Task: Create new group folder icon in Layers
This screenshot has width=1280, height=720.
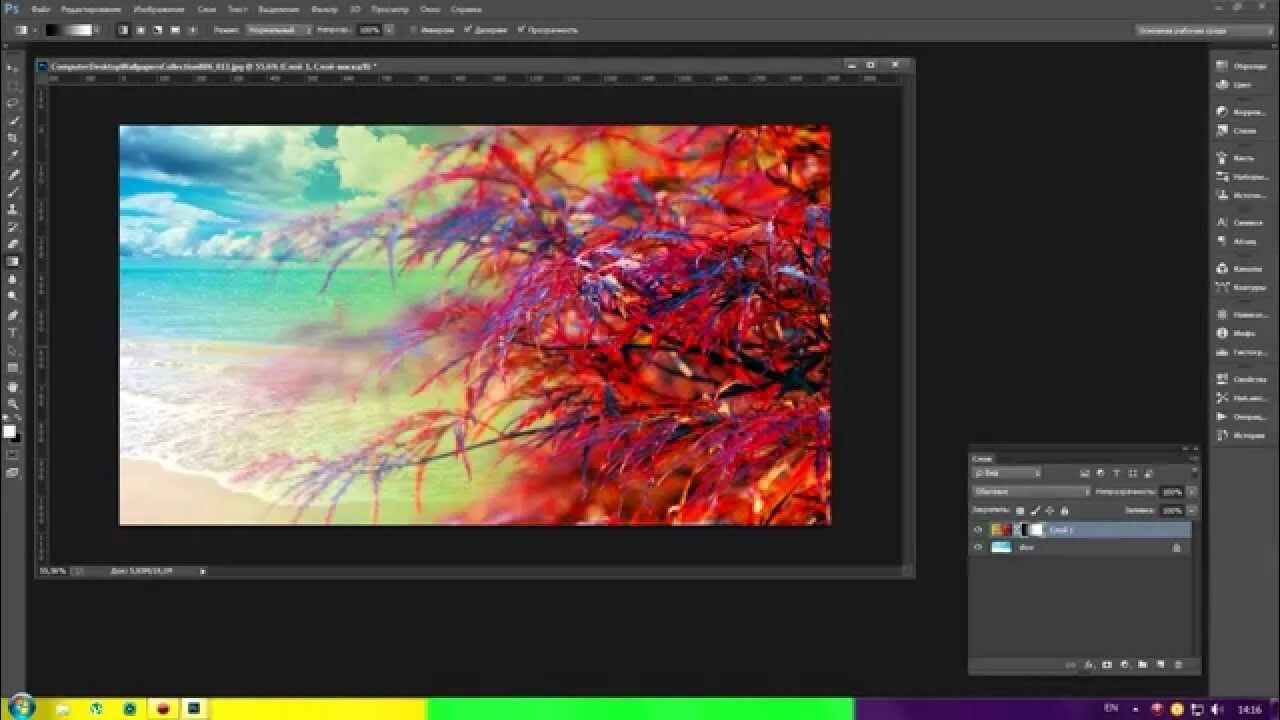Action: [1142, 665]
